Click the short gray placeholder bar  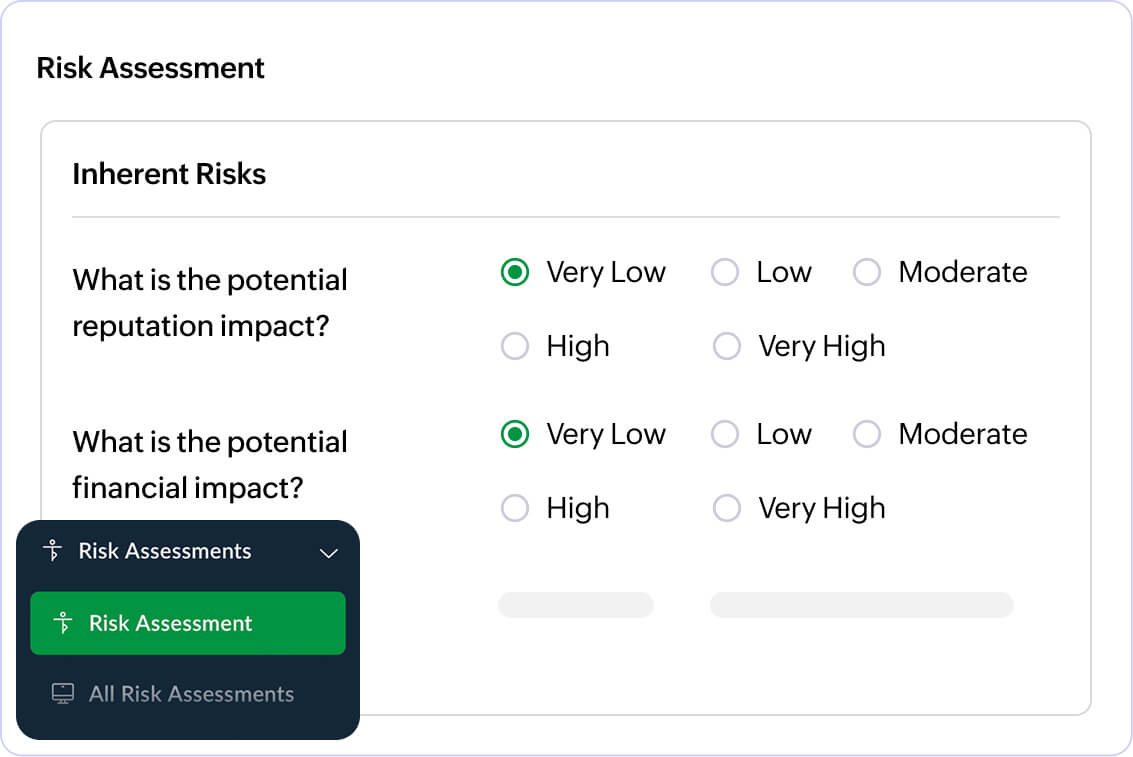pyautogui.click(x=576, y=604)
